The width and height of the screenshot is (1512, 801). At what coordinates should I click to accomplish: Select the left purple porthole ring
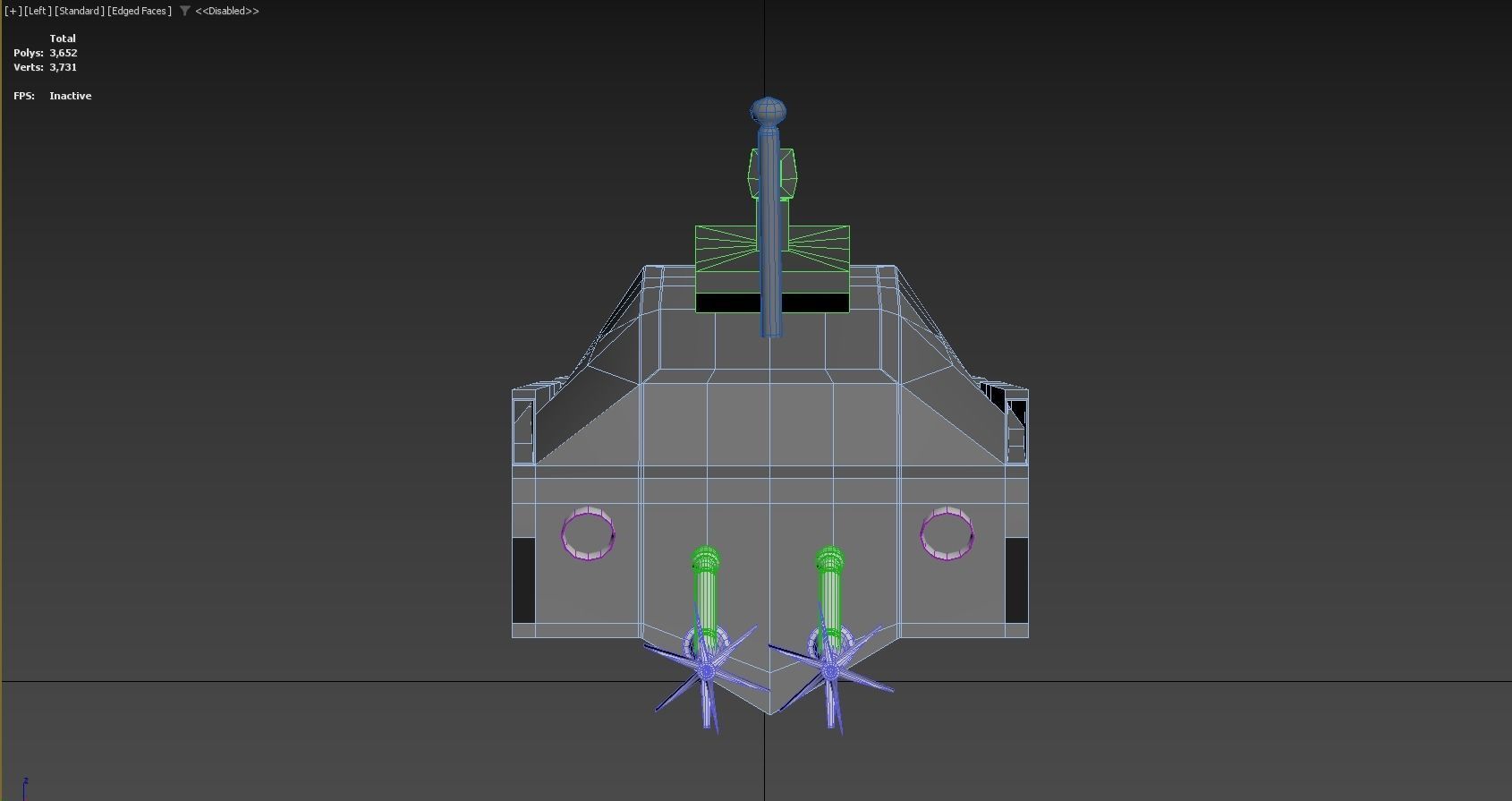(x=588, y=533)
